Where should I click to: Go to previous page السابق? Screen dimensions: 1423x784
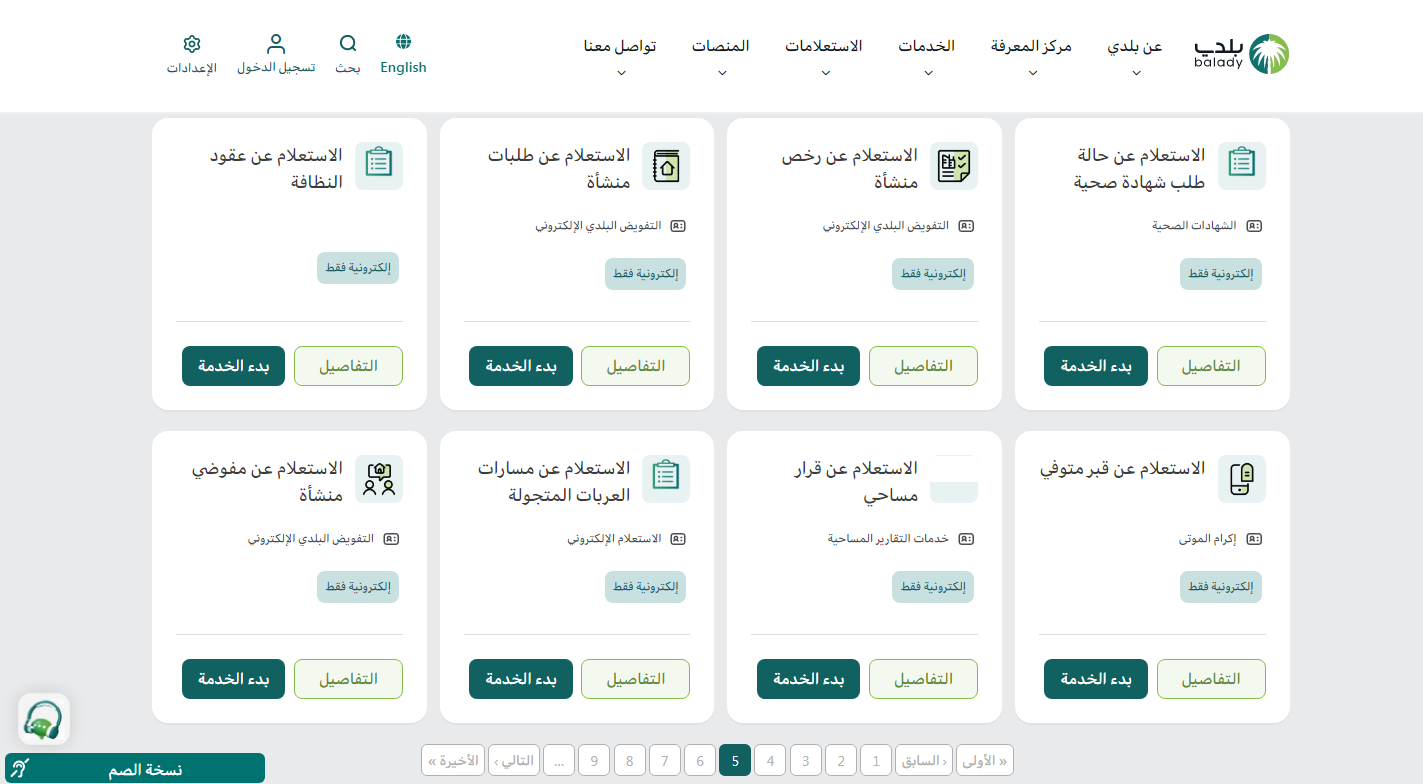pos(923,761)
